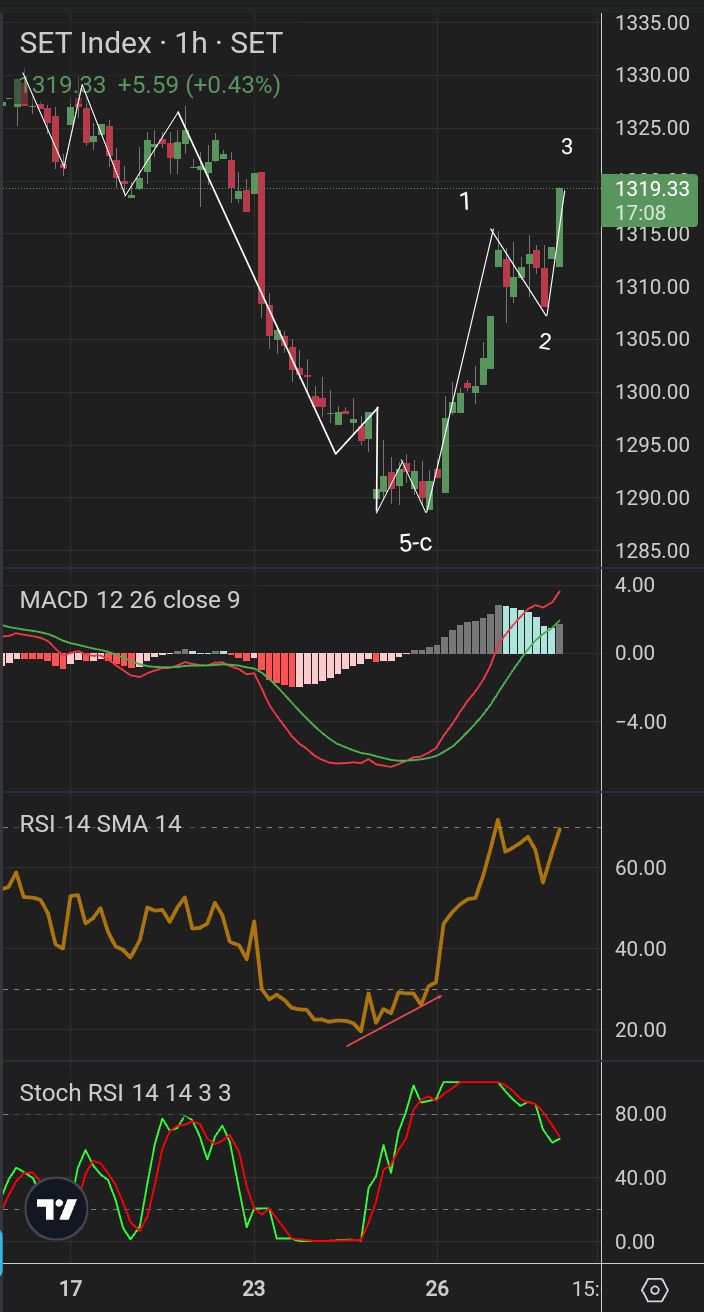The height and width of the screenshot is (1312, 704).
Task: Click the 1310.00 price axis value
Action: coord(652,287)
